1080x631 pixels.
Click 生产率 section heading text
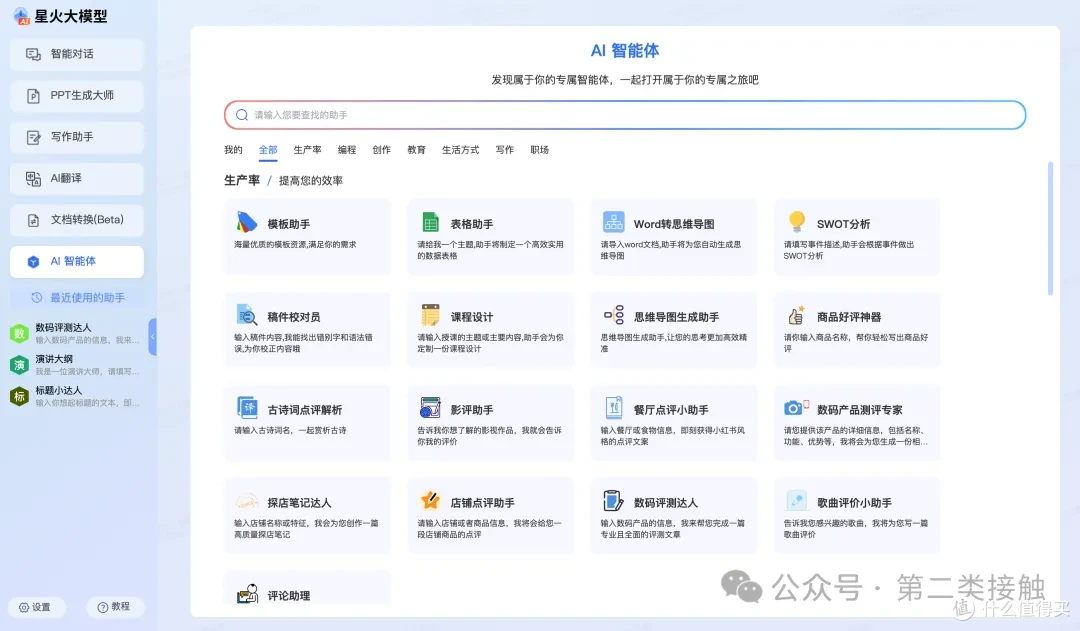pos(242,180)
